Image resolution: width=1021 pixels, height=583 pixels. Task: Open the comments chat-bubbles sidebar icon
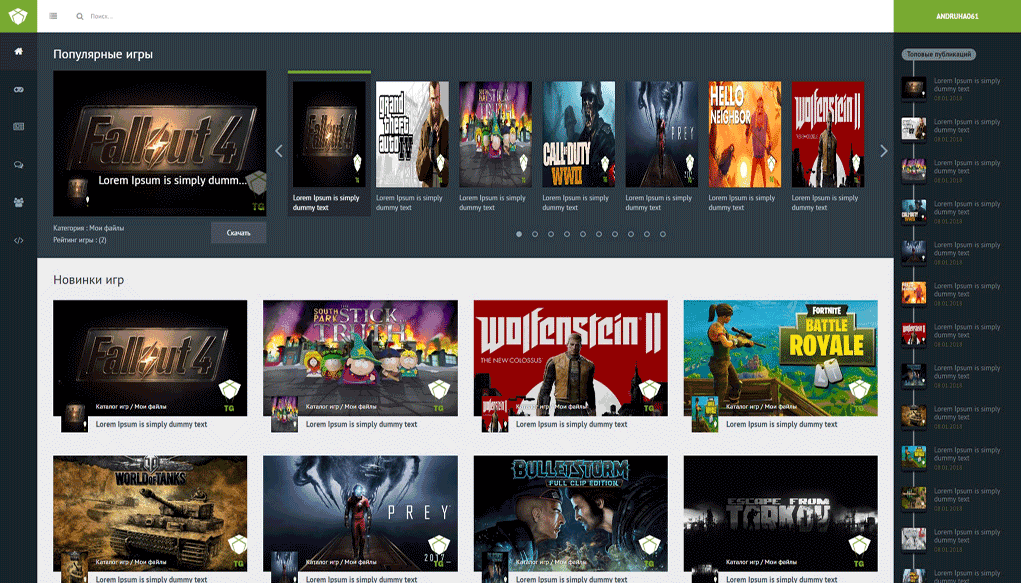tap(18, 165)
